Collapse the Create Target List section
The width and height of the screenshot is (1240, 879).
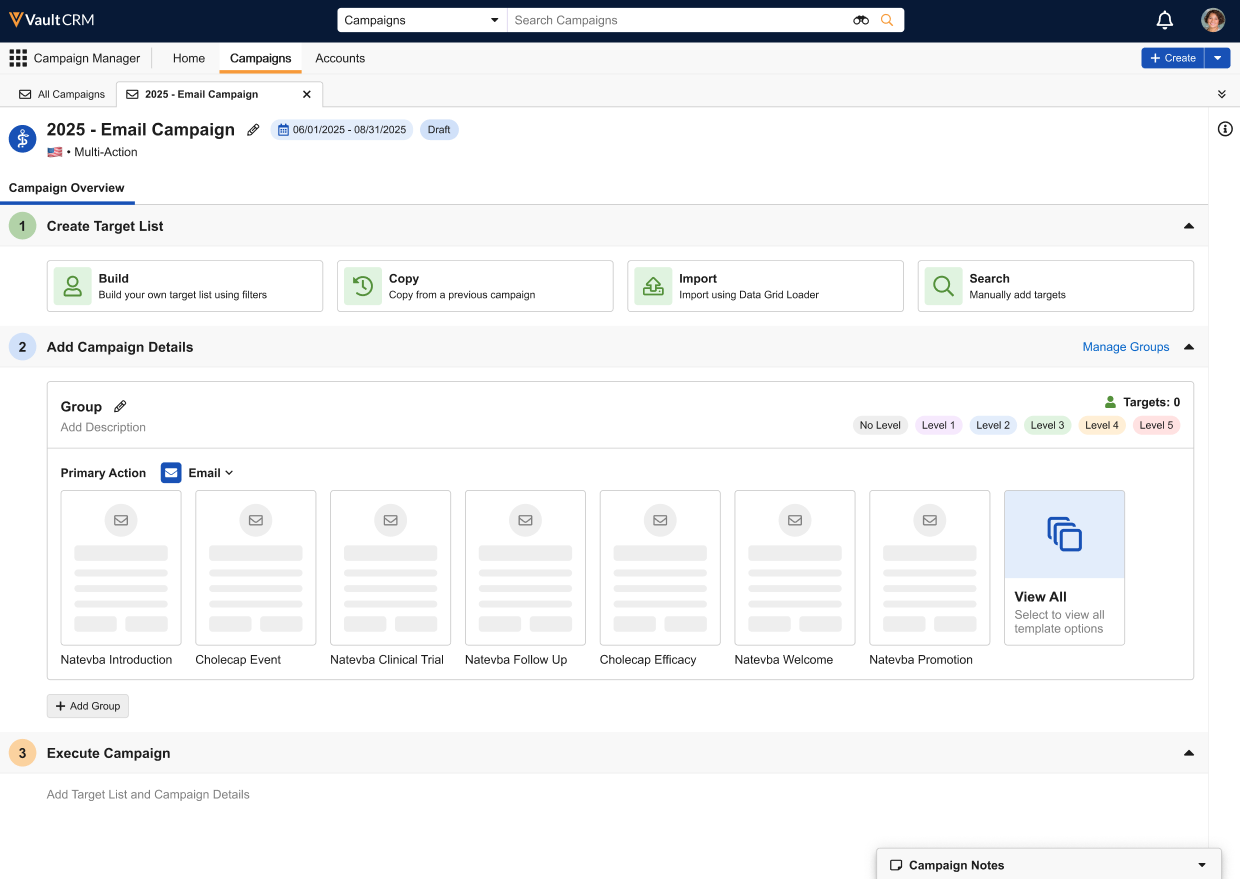[x=1189, y=226]
